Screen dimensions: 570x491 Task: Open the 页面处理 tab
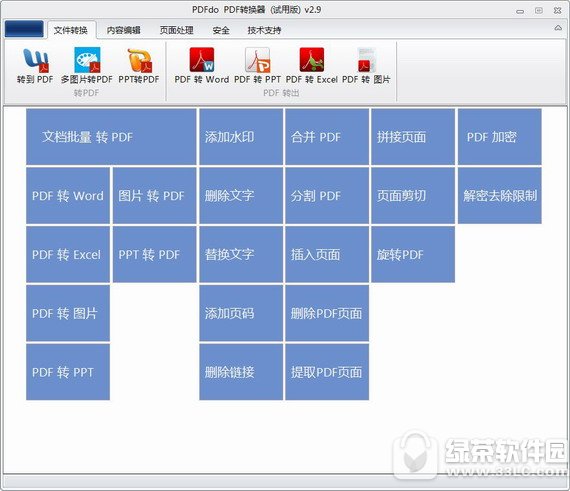[x=176, y=30]
